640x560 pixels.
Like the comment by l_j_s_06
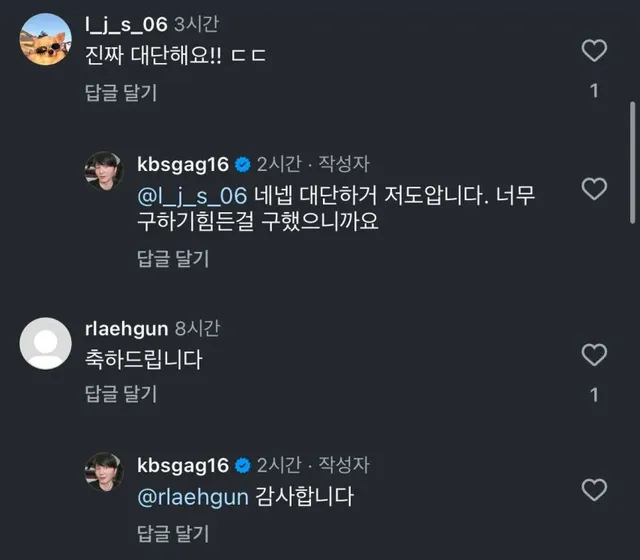pyautogui.click(x=594, y=51)
